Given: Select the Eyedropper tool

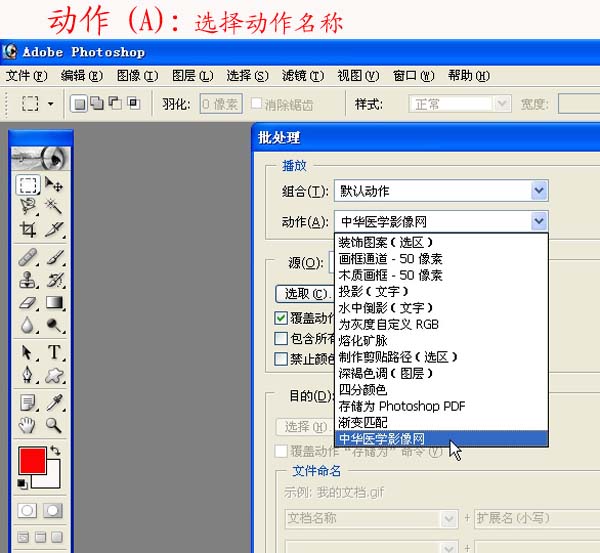Looking at the screenshot, I should tap(54, 403).
